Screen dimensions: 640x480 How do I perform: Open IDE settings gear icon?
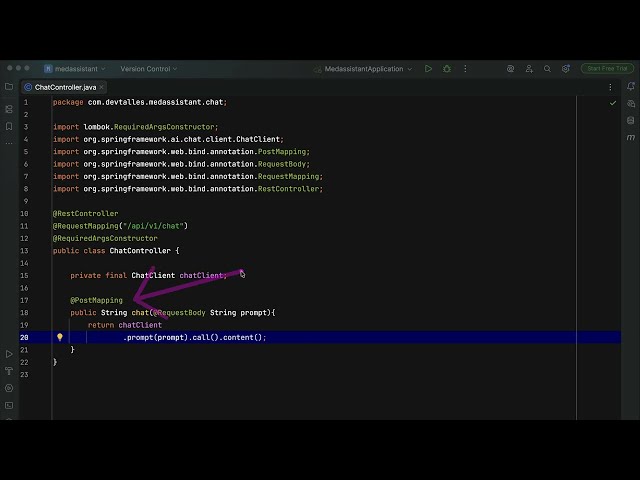pyautogui.click(x=566, y=69)
